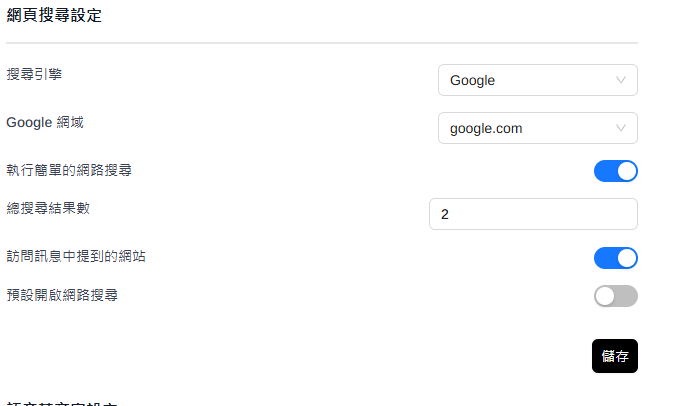Click the selected "Google" value text
The image size is (688, 406).
(x=472, y=80)
